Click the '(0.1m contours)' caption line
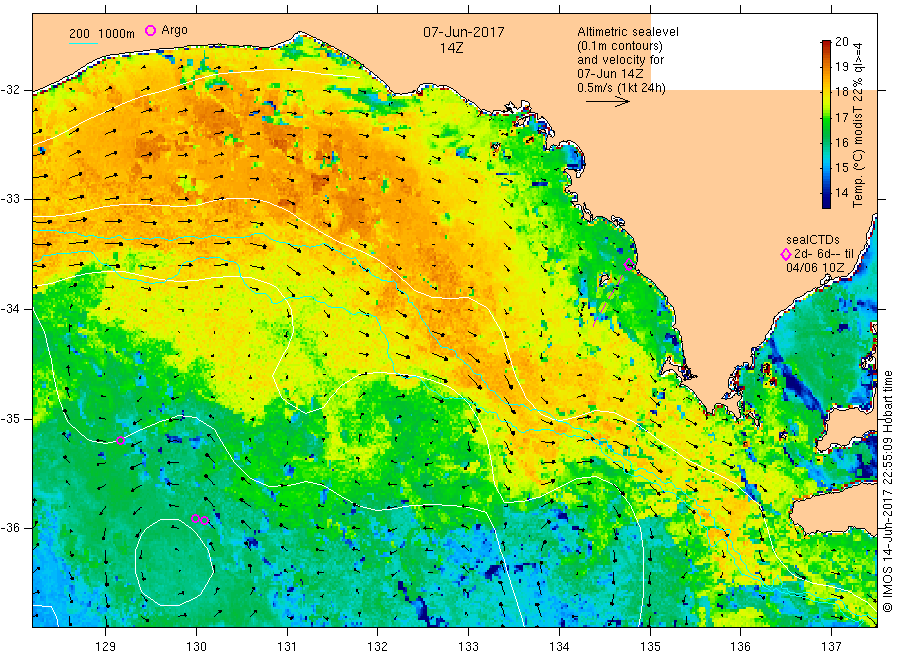Screen dimensions: 900x660 click(x=620, y=46)
